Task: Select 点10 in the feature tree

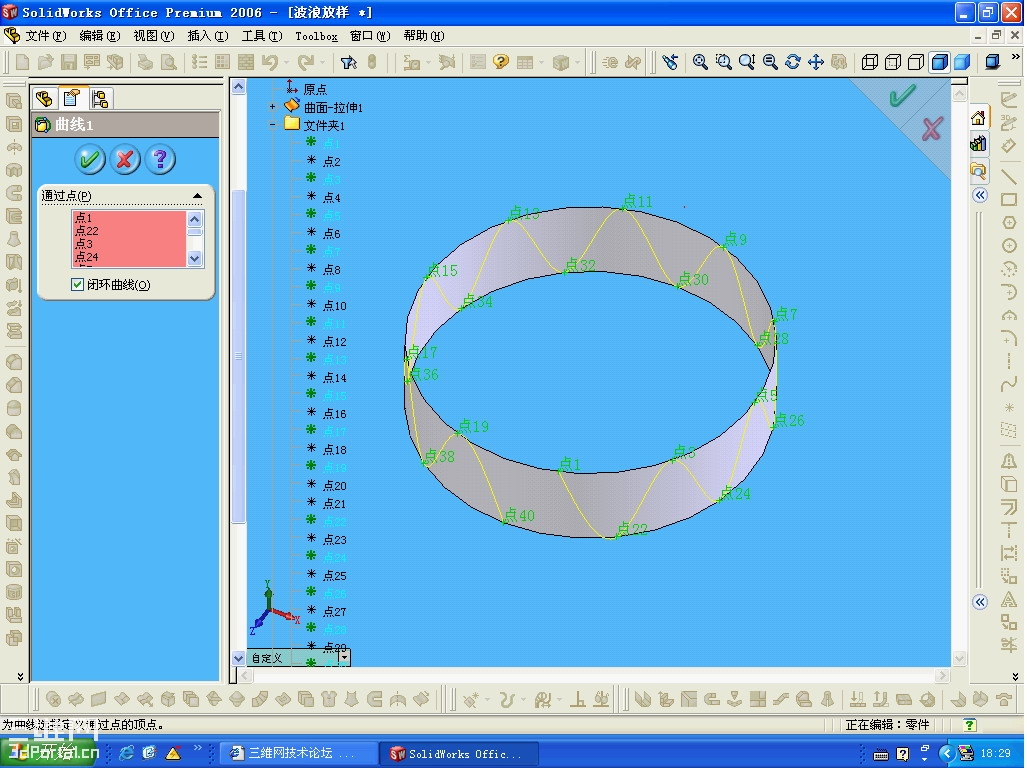Action: [335, 305]
